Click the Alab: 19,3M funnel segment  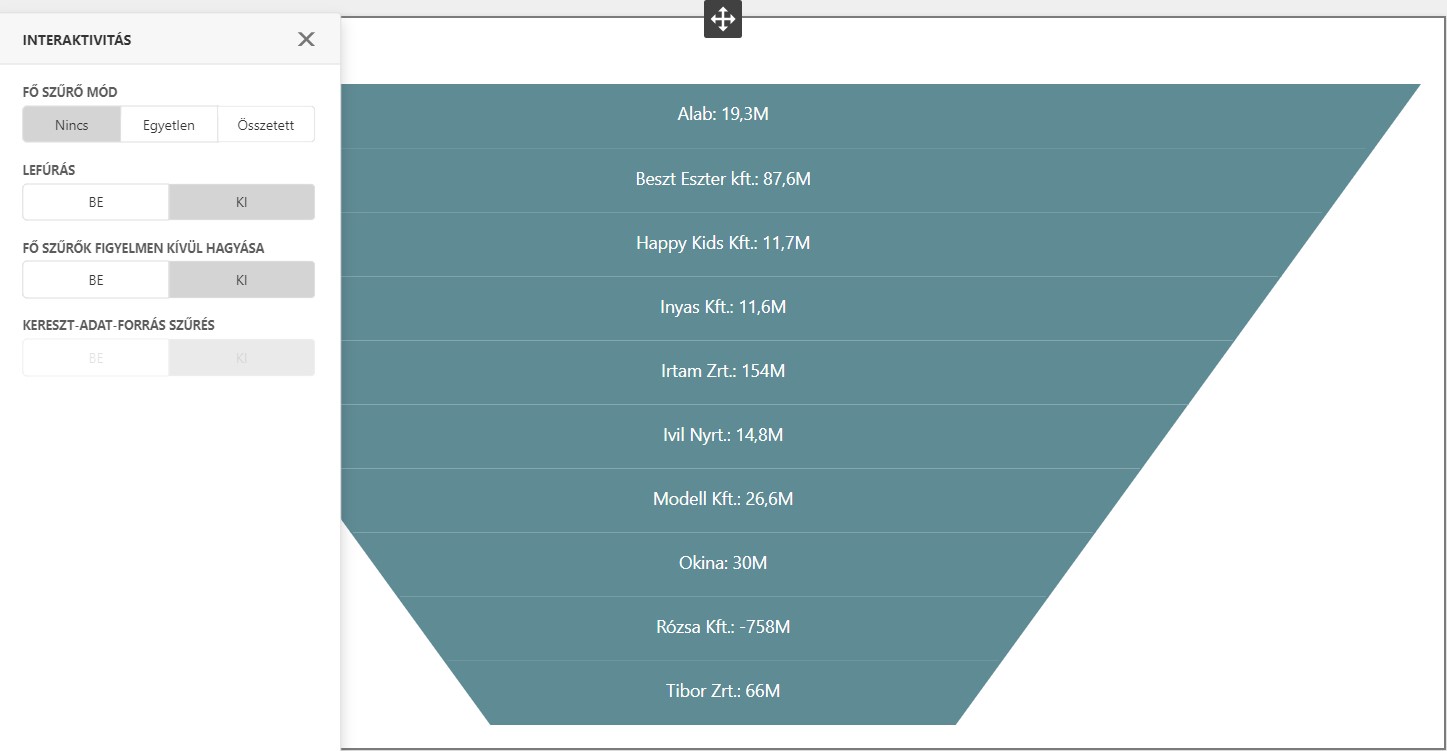coord(722,114)
